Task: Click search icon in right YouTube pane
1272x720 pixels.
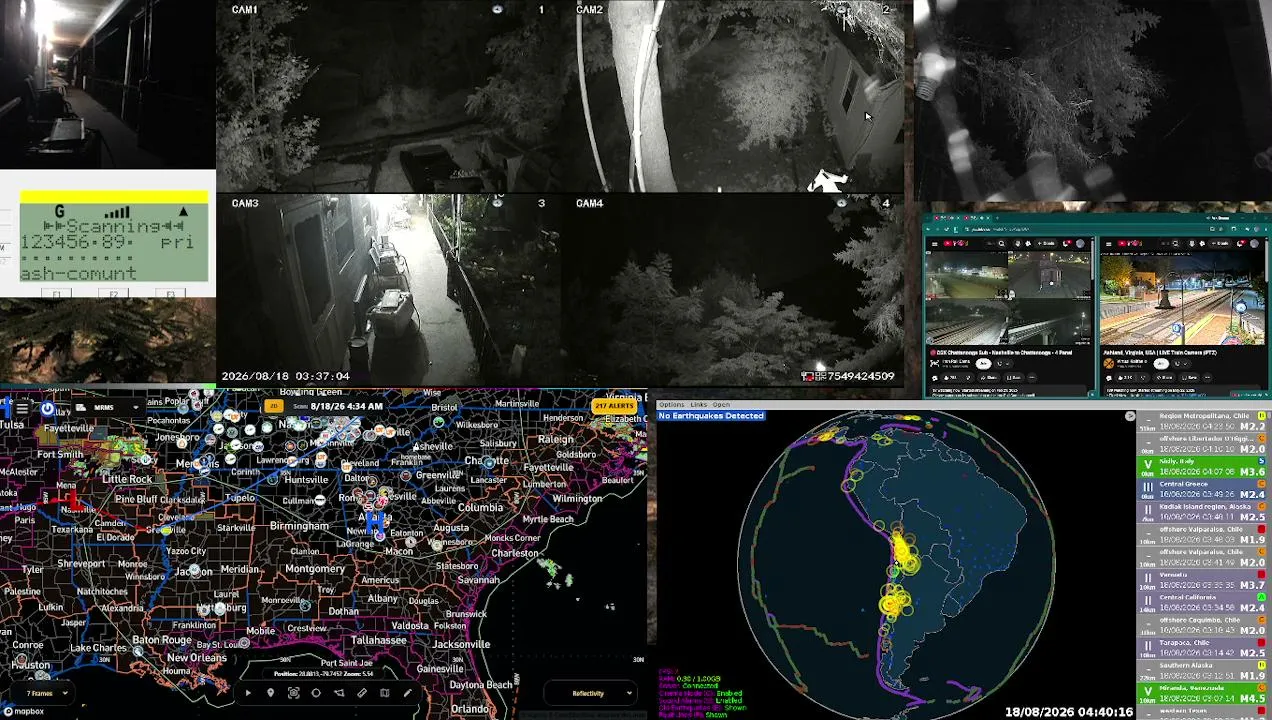Action: click(x=1176, y=244)
